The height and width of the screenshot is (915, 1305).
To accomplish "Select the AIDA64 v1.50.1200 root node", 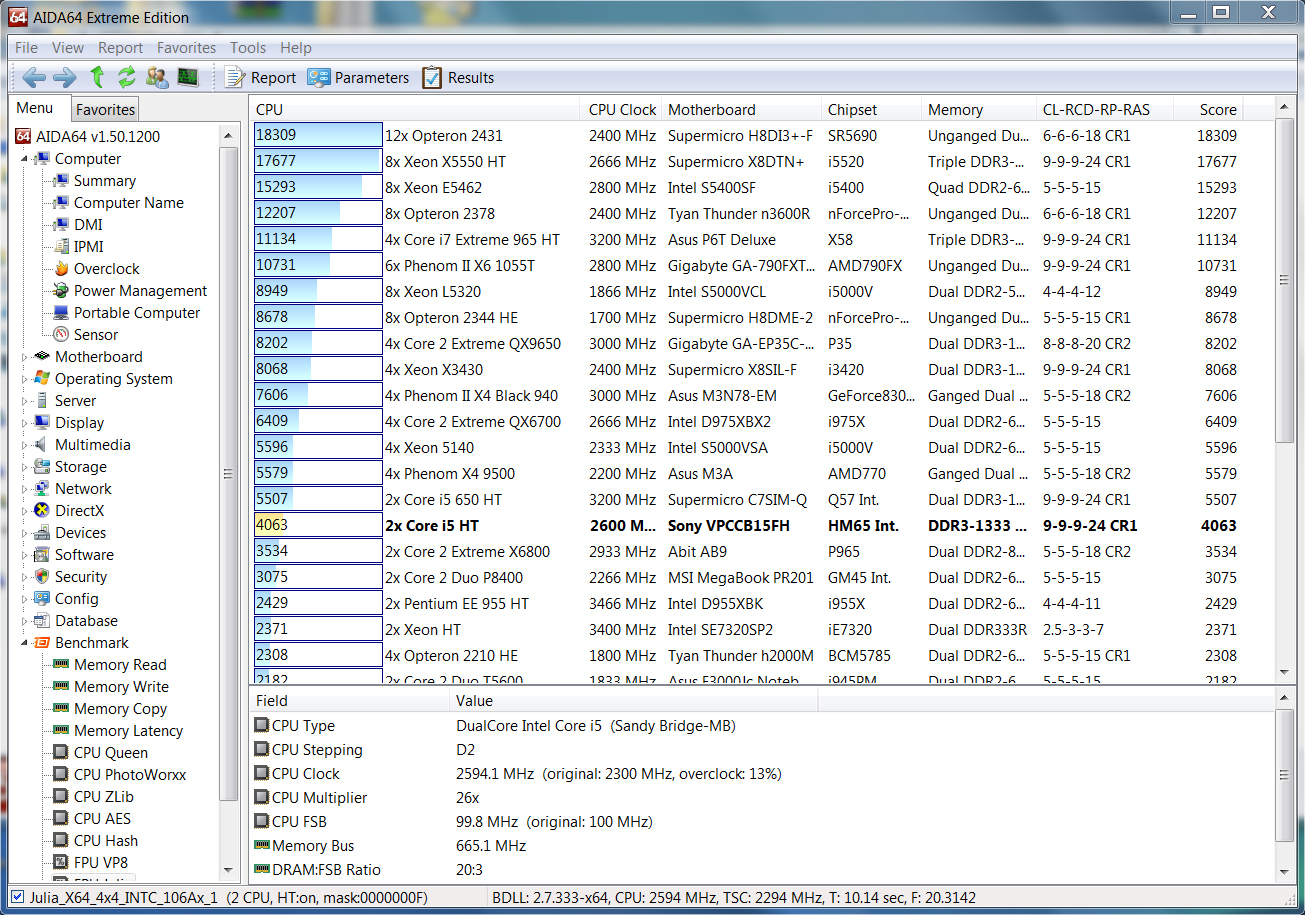I will (98, 137).
